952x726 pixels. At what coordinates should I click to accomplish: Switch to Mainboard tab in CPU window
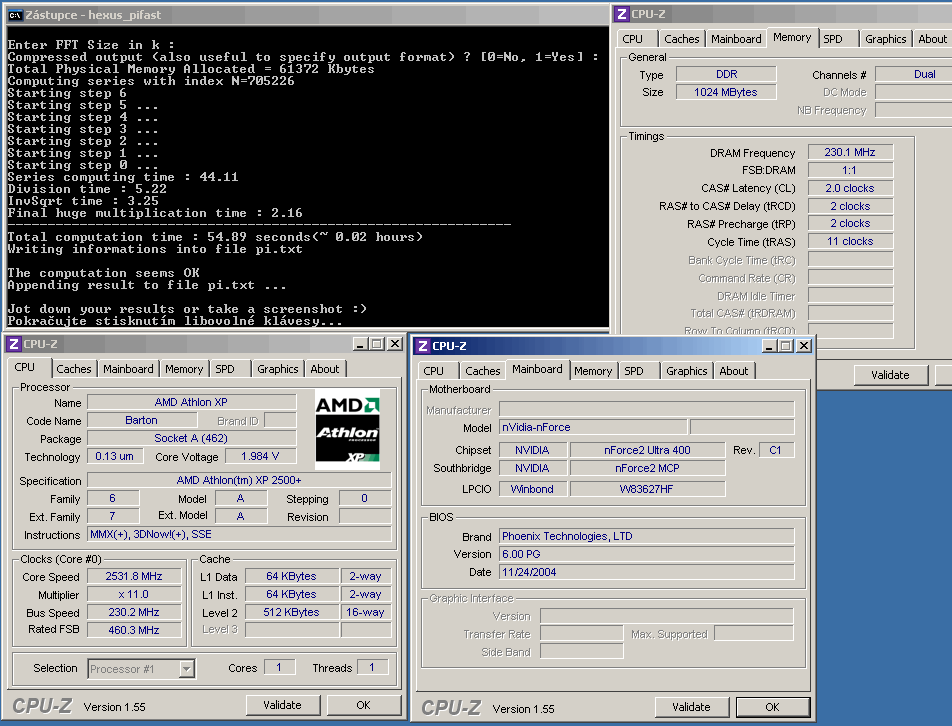click(128, 369)
